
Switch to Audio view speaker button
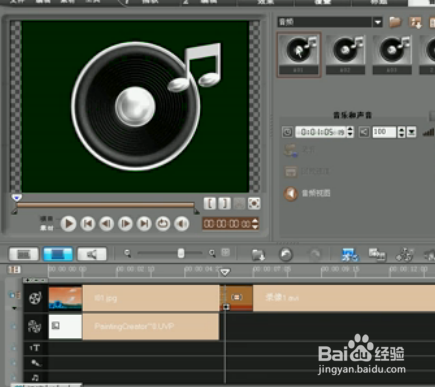(92, 254)
